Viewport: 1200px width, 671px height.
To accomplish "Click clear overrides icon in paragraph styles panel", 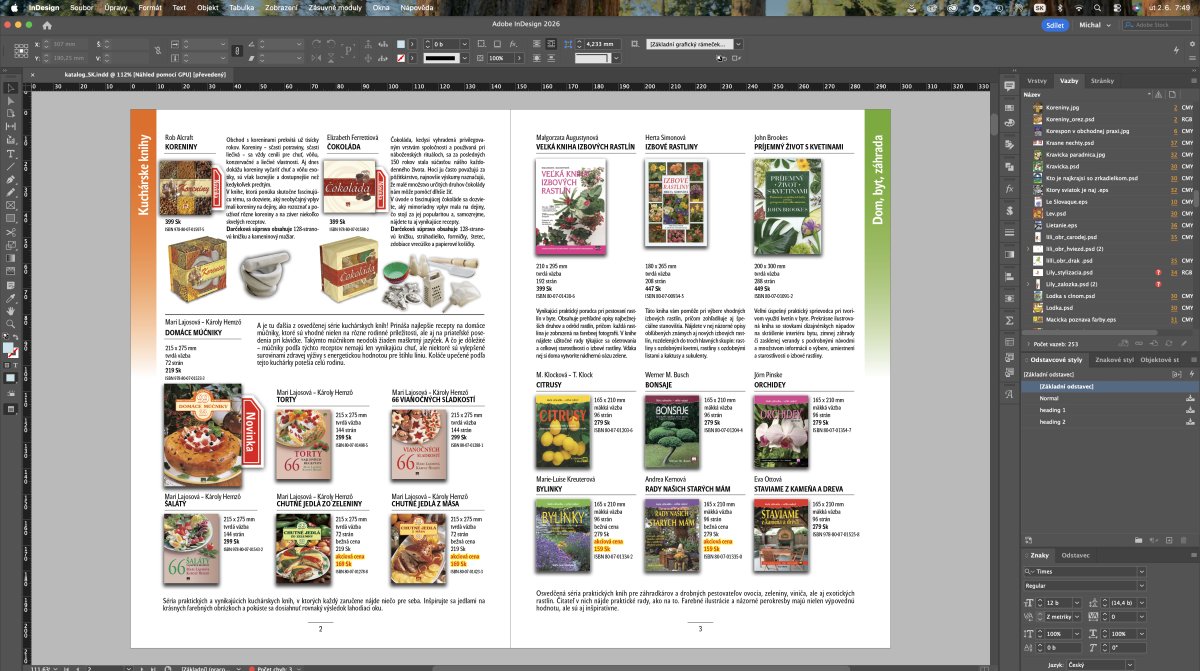I will pyautogui.click(x=1153, y=540).
